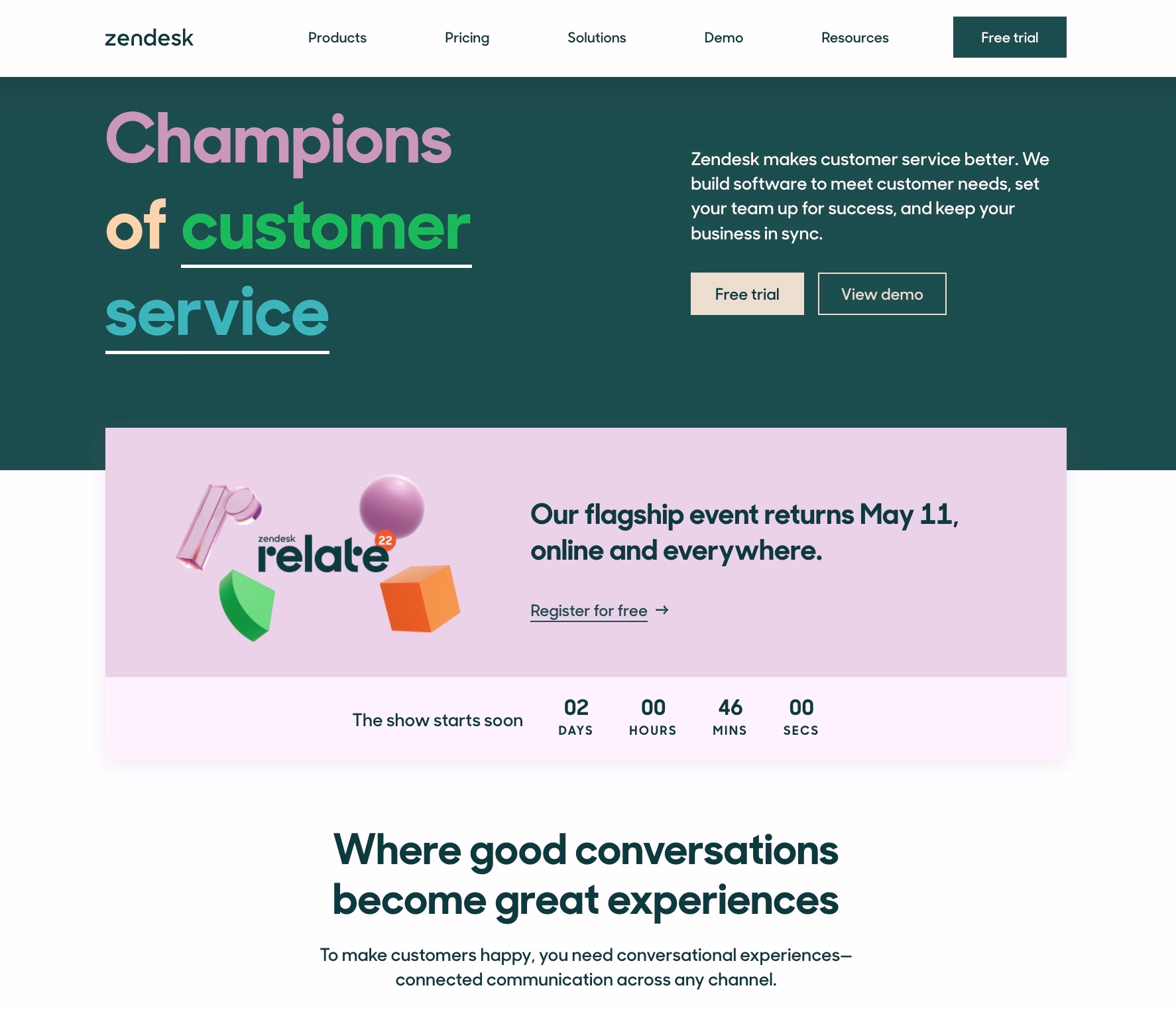Select Demo in the navigation bar
Image resolution: width=1176 pixels, height=1012 pixels.
723,38
